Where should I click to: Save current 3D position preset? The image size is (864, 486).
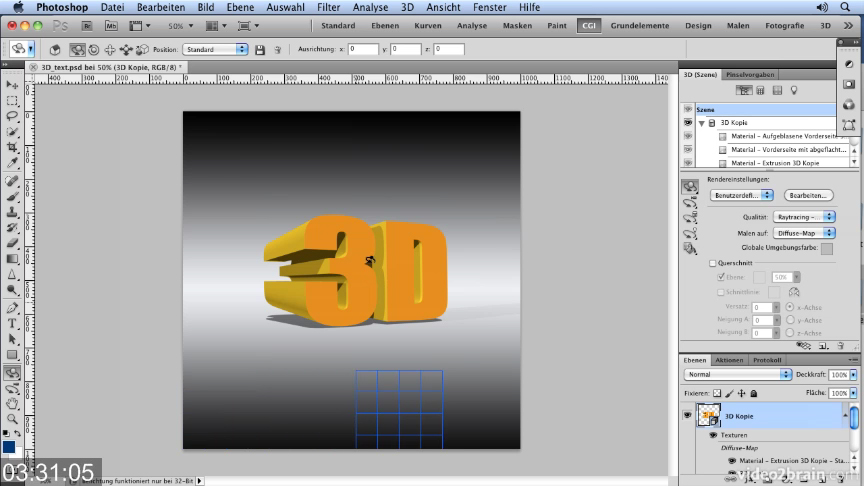(260, 50)
